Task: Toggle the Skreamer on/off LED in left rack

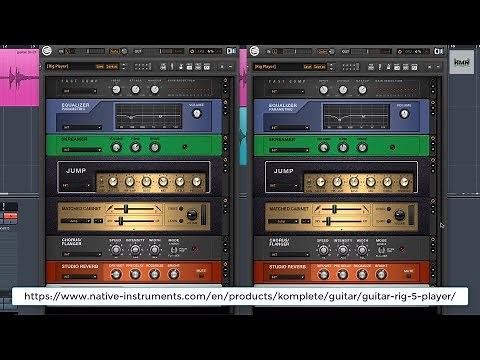Action: point(185,147)
